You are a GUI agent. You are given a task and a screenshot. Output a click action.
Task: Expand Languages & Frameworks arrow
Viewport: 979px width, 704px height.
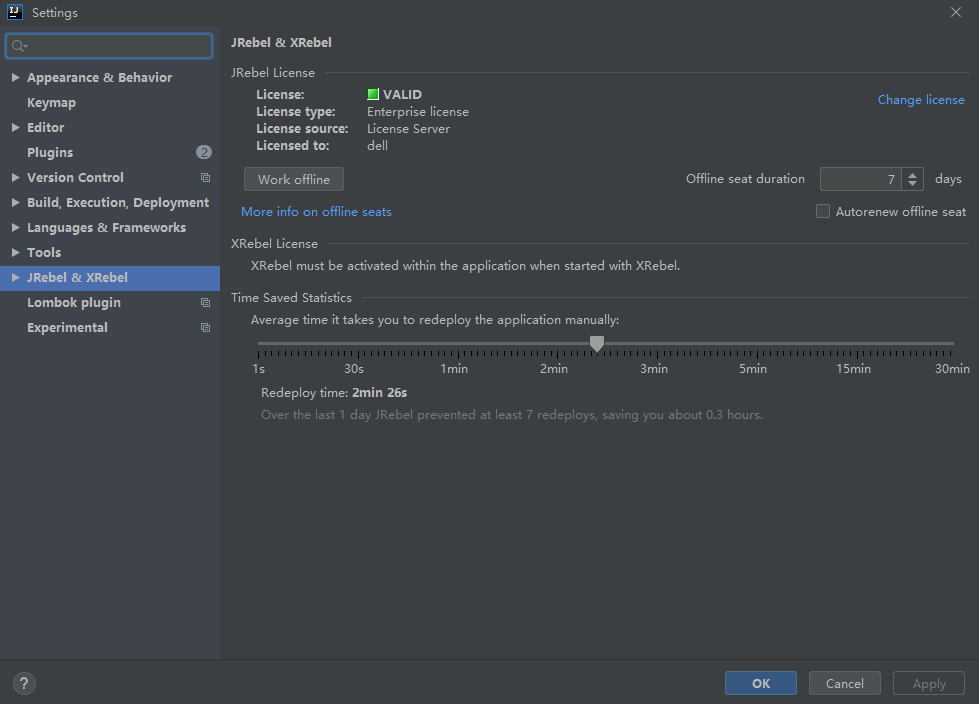[x=16, y=227]
